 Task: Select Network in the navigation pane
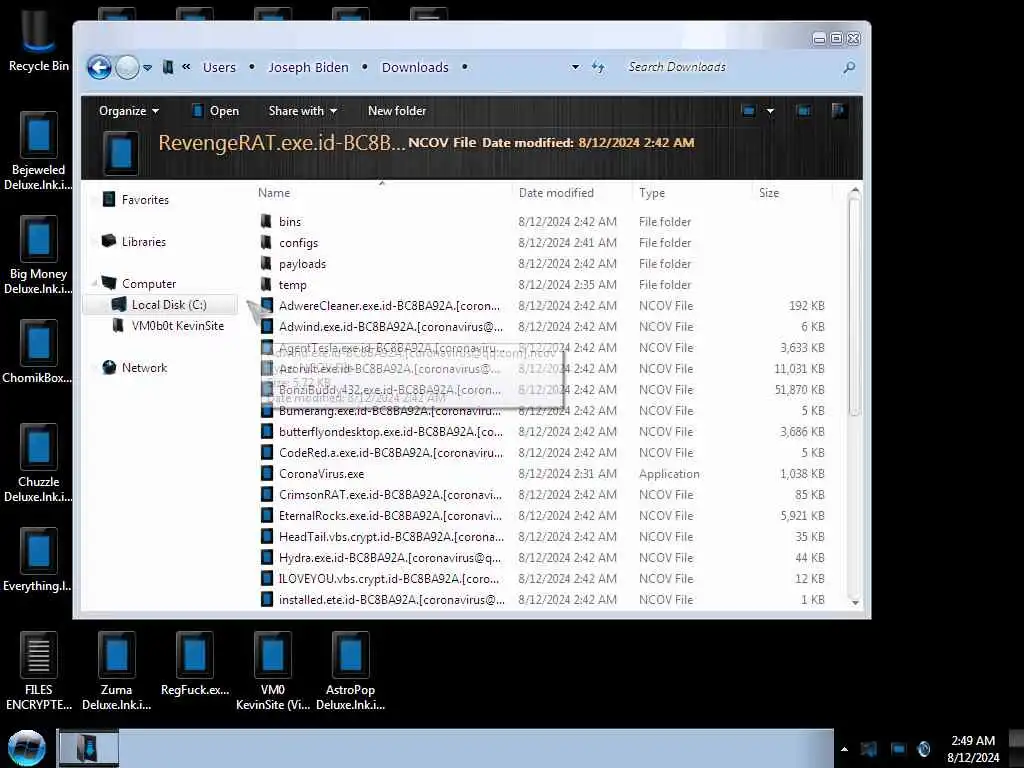[135, 368]
